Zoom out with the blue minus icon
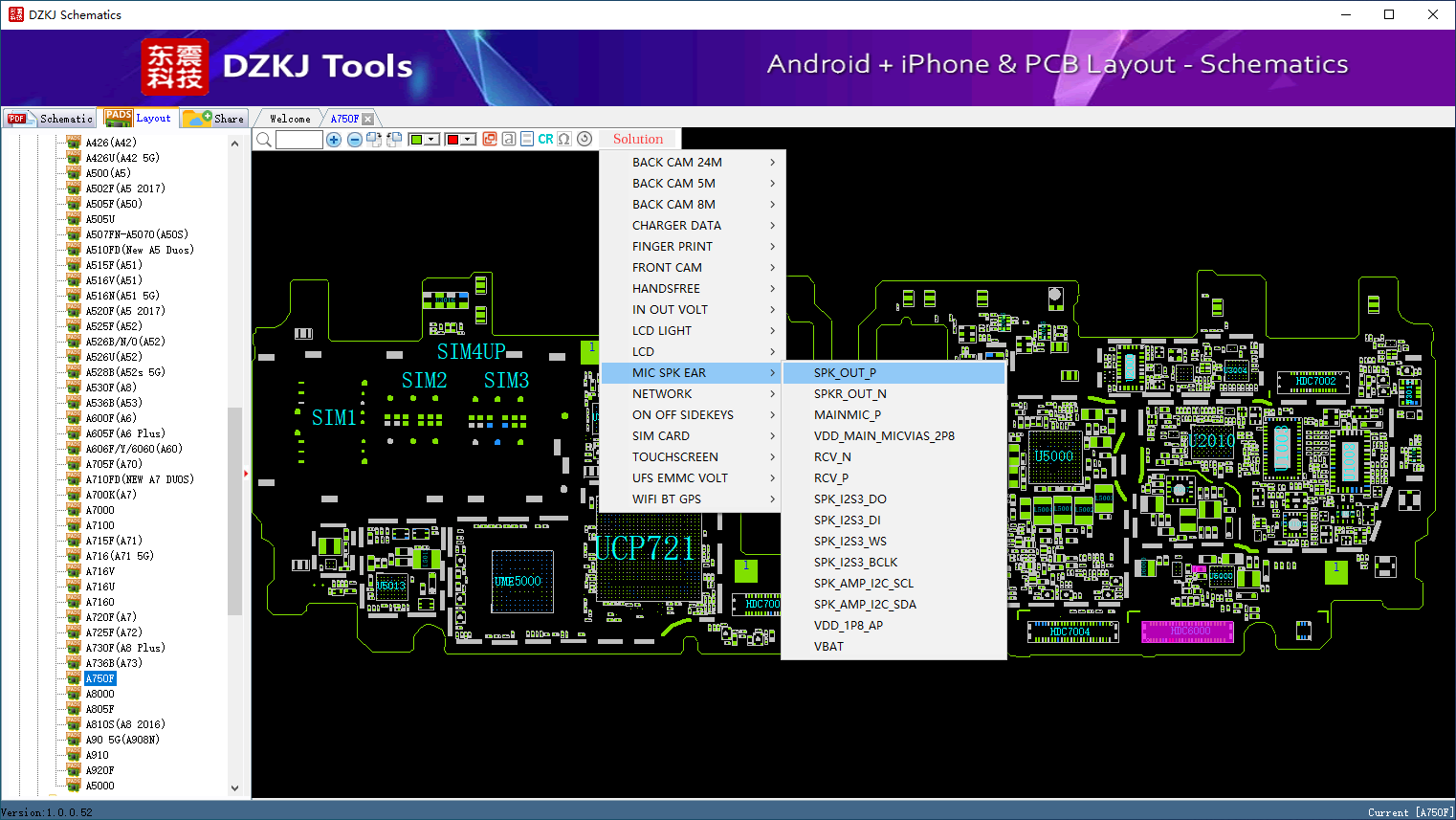The image size is (1456, 820). (x=355, y=140)
